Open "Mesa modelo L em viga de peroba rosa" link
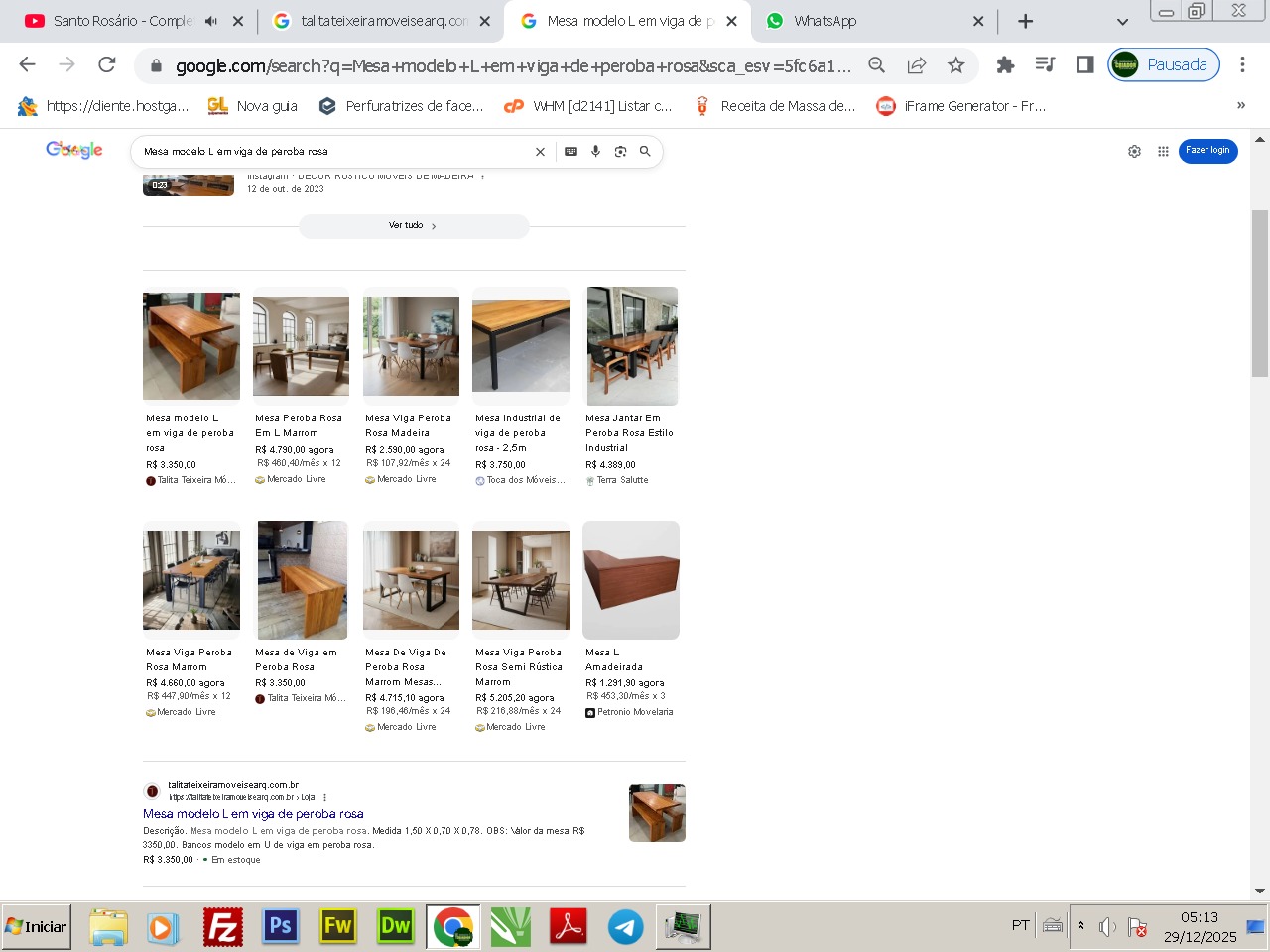The image size is (1270, 952). pos(253,814)
